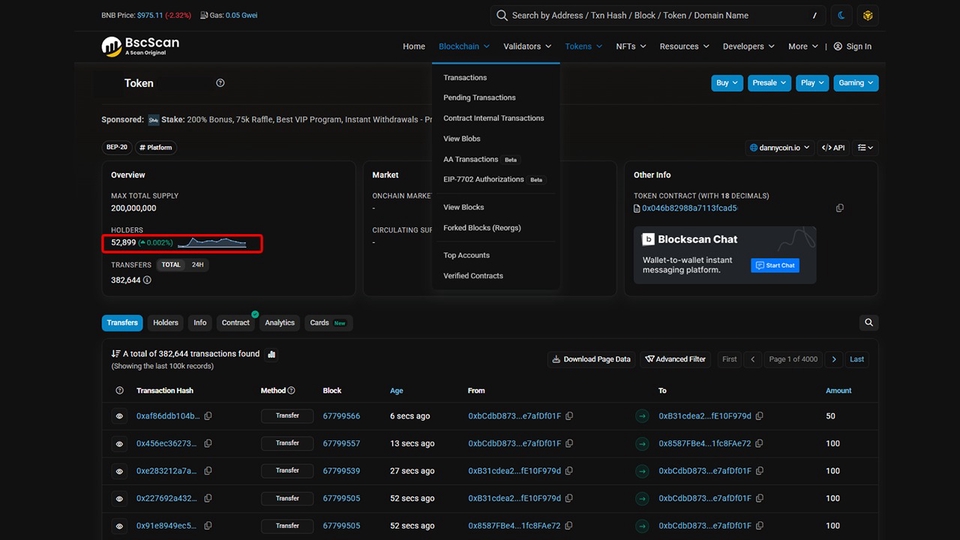Jump to the Last page
The image size is (960, 540).
pos(857,359)
